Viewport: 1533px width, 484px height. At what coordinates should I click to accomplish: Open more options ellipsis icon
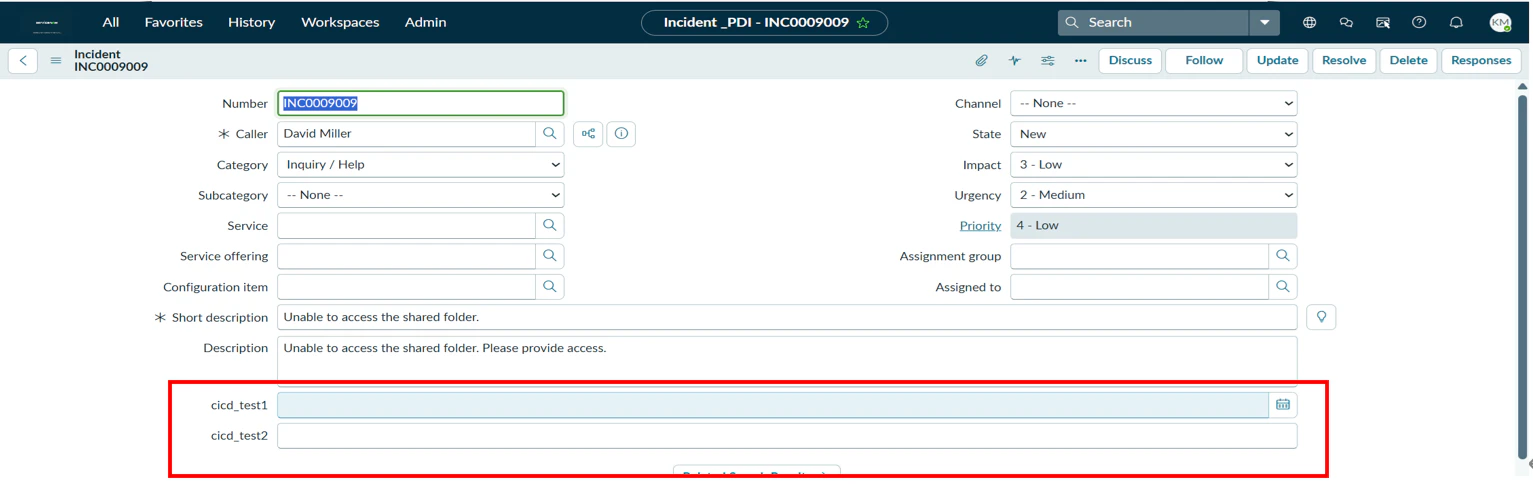click(1080, 61)
